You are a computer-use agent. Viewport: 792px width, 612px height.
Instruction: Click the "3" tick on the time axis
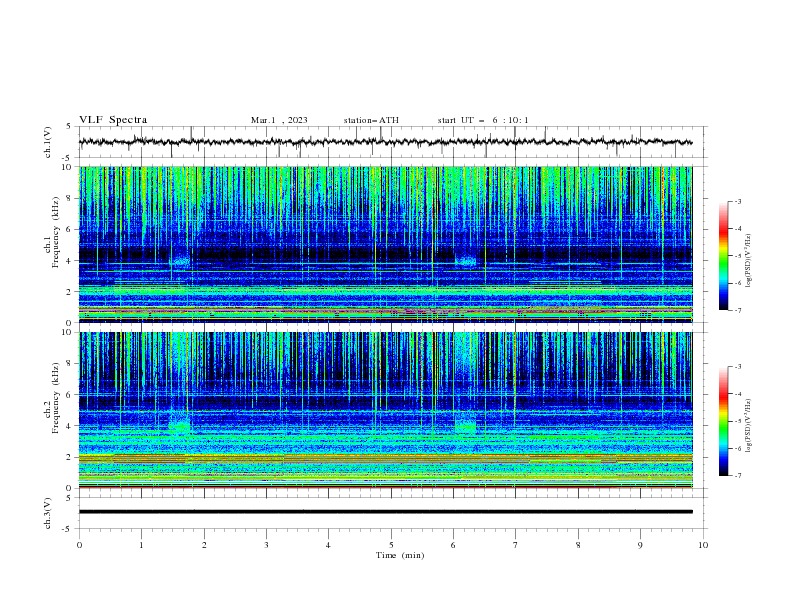tap(266, 545)
